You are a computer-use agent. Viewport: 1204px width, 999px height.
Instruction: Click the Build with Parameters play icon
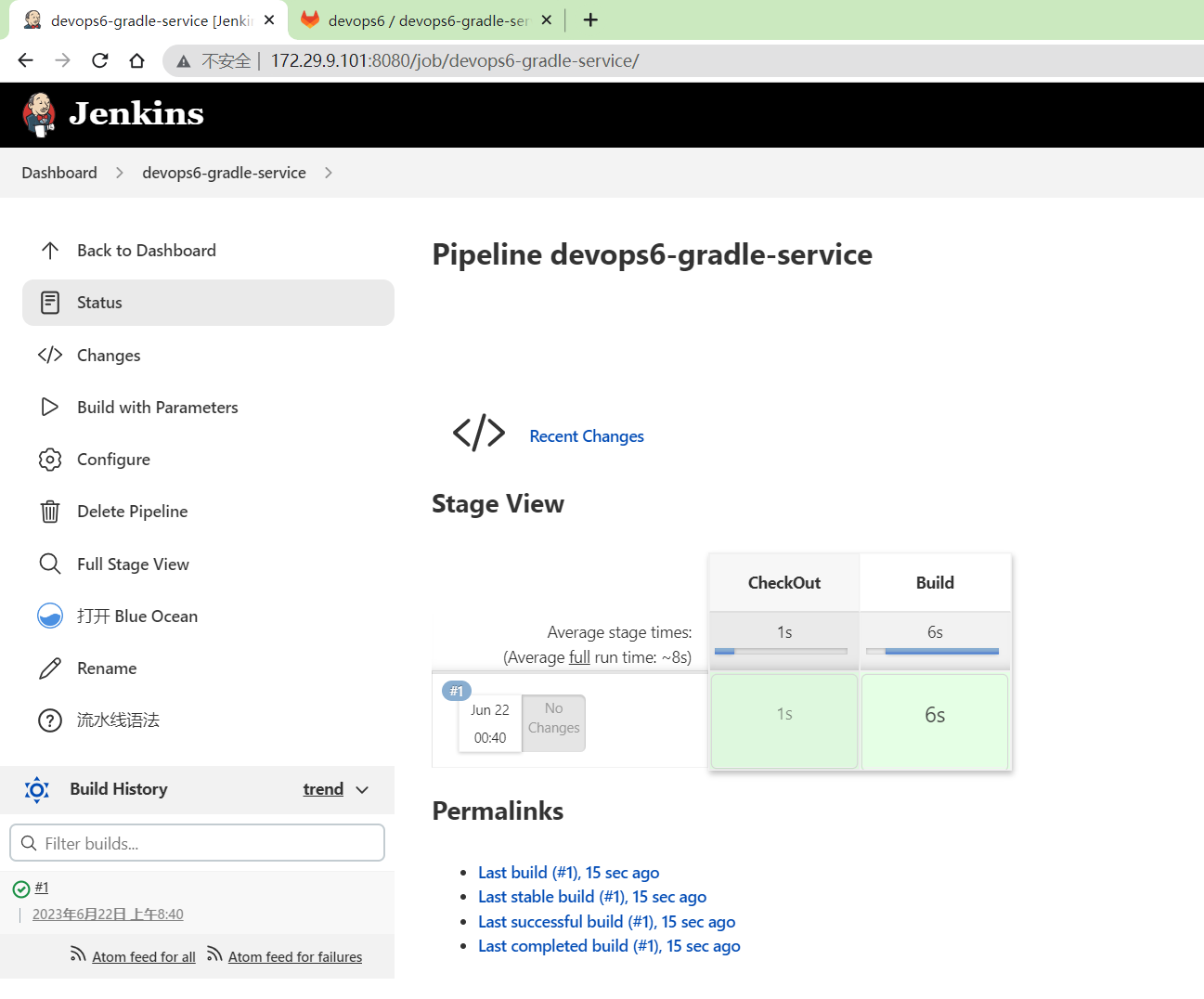[x=50, y=407]
